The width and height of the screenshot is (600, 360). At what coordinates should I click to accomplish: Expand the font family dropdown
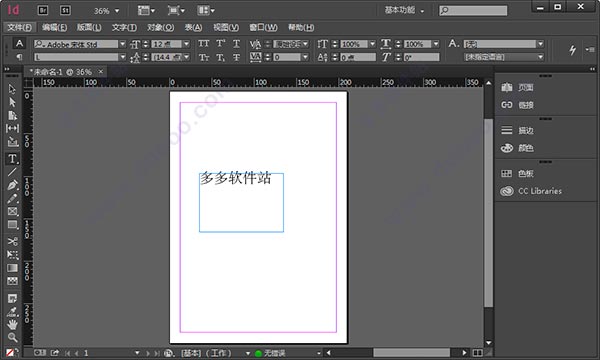coord(122,44)
